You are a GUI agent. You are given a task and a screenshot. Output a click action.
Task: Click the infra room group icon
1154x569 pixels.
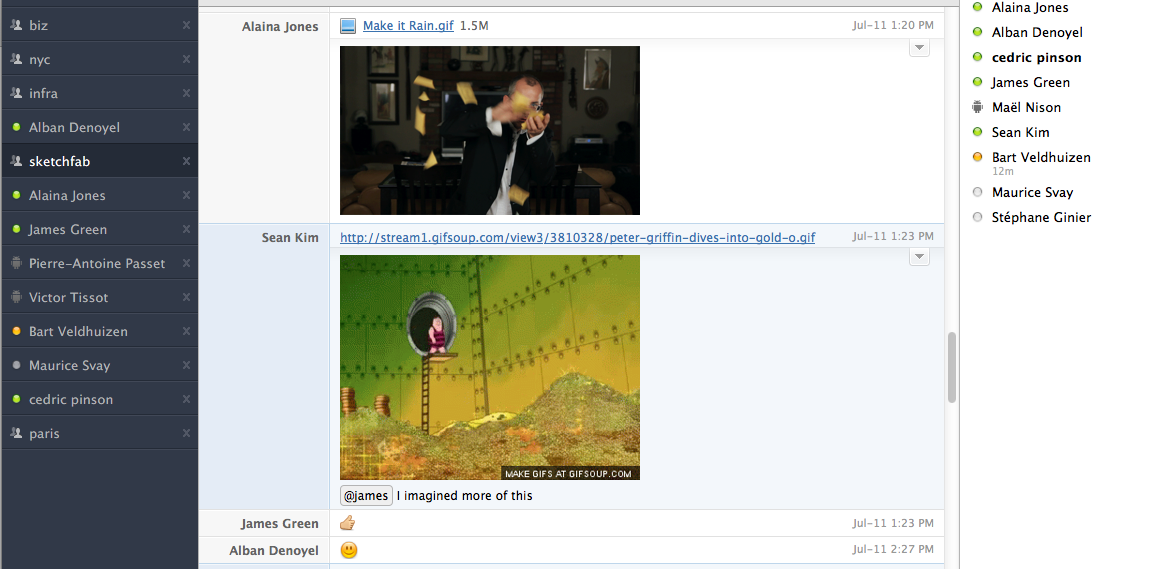(x=16, y=93)
